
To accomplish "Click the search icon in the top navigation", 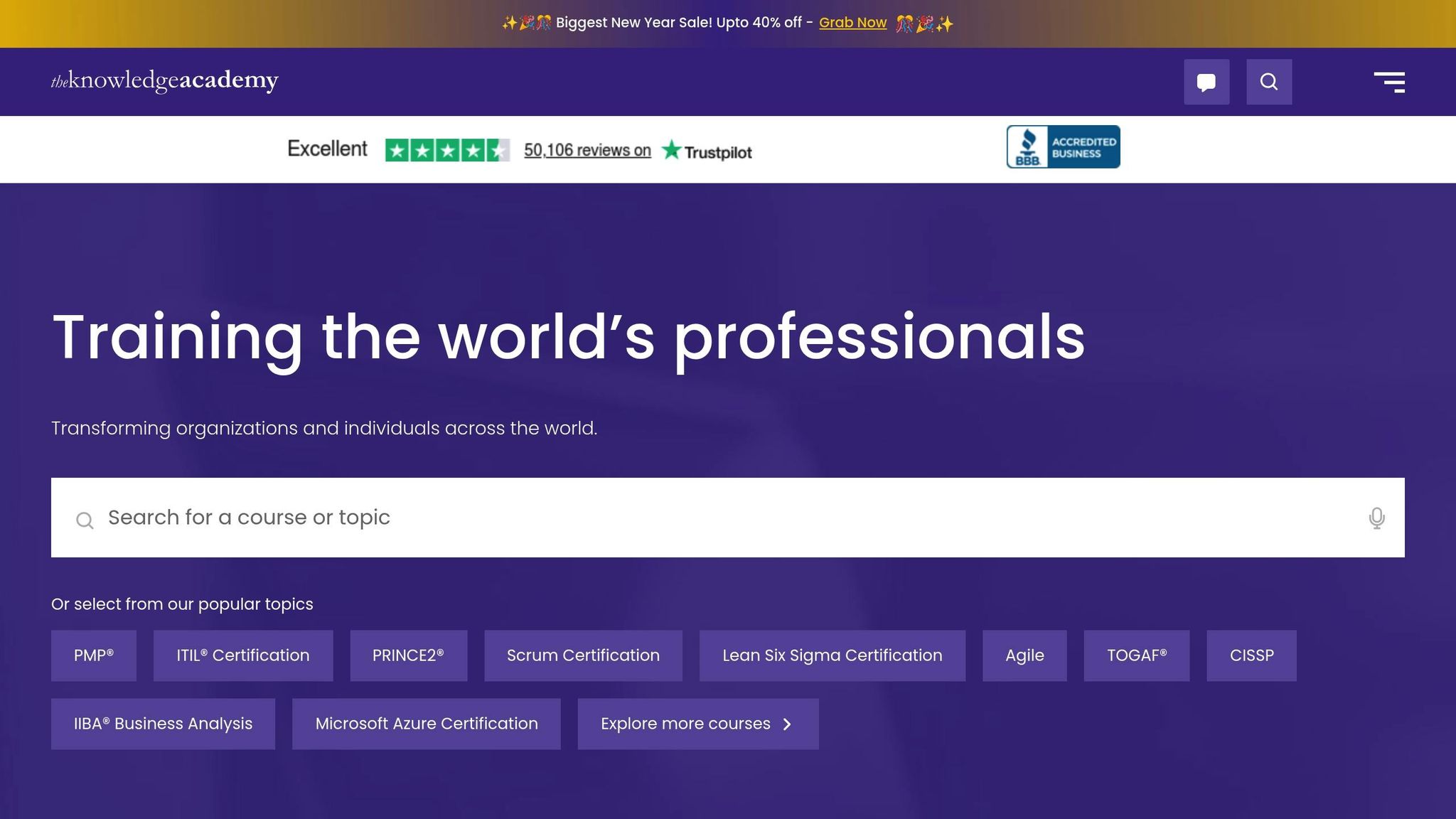I will tap(1270, 81).
